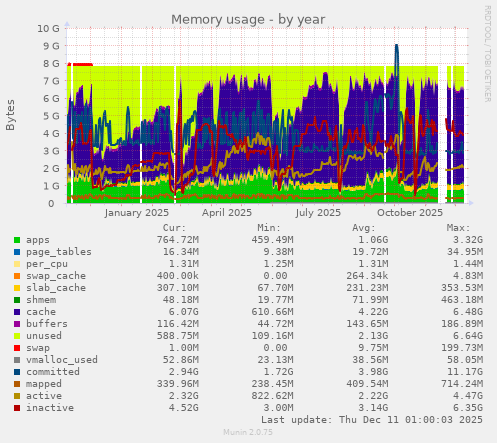Click the committed spike peak near October
Image resolution: width=497 pixels, height=443 pixels.
[396, 46]
